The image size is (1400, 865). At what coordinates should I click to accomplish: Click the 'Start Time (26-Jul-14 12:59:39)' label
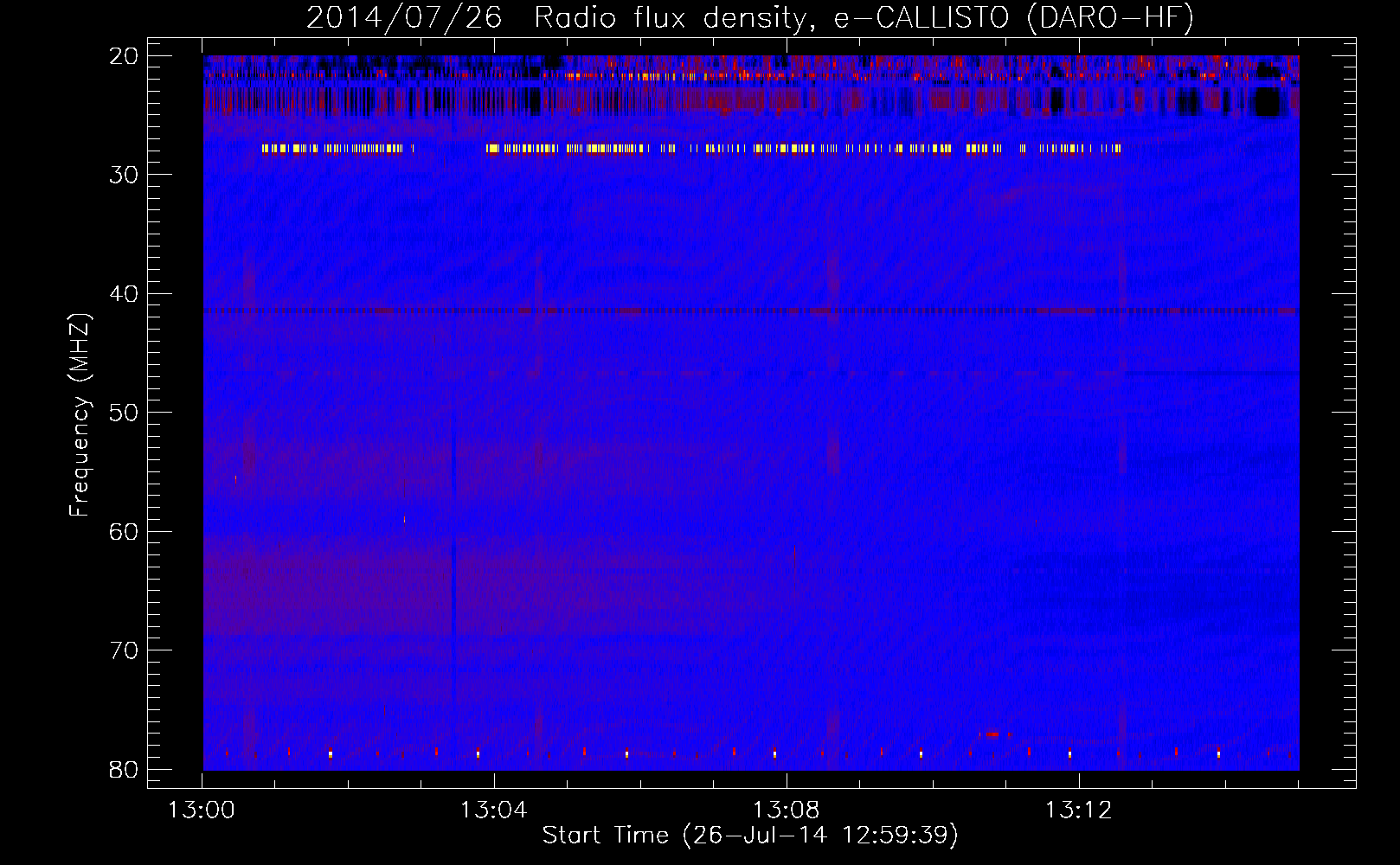pos(750,836)
